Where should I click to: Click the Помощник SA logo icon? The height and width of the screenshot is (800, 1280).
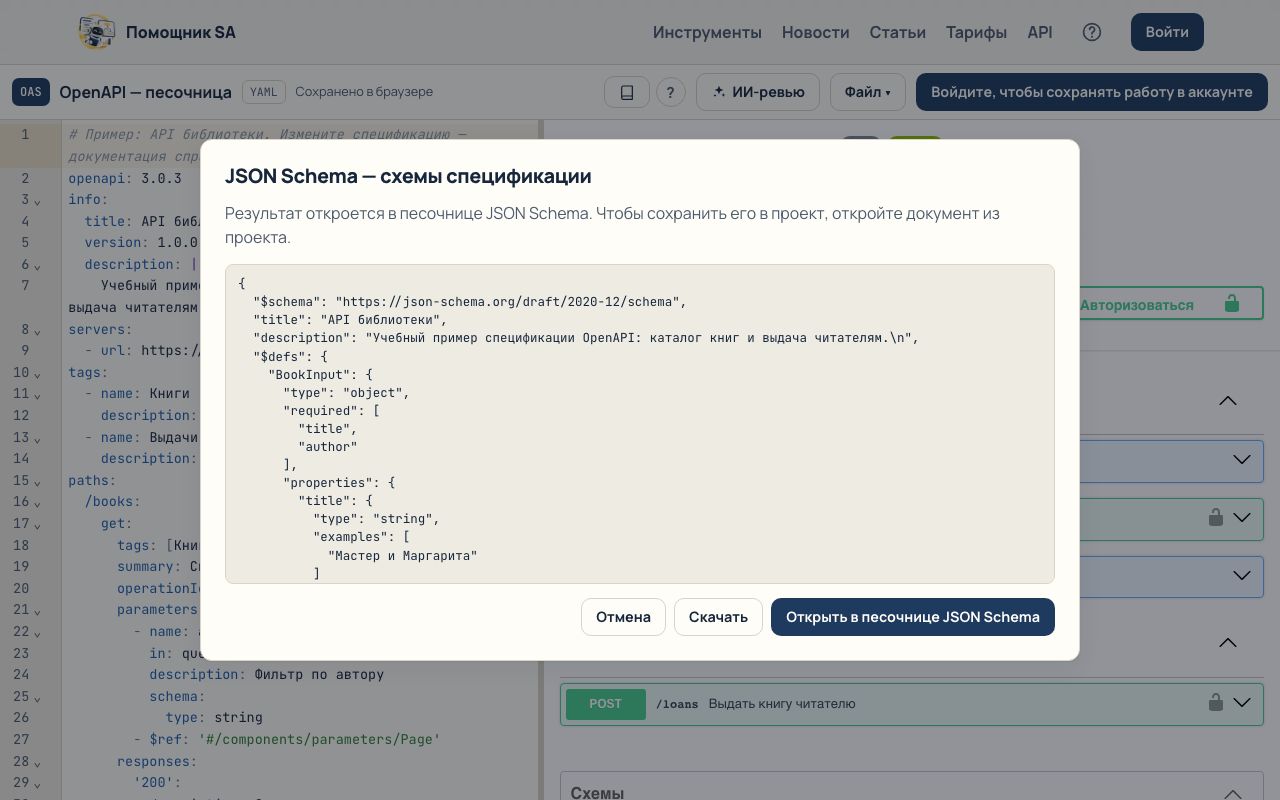pos(97,32)
